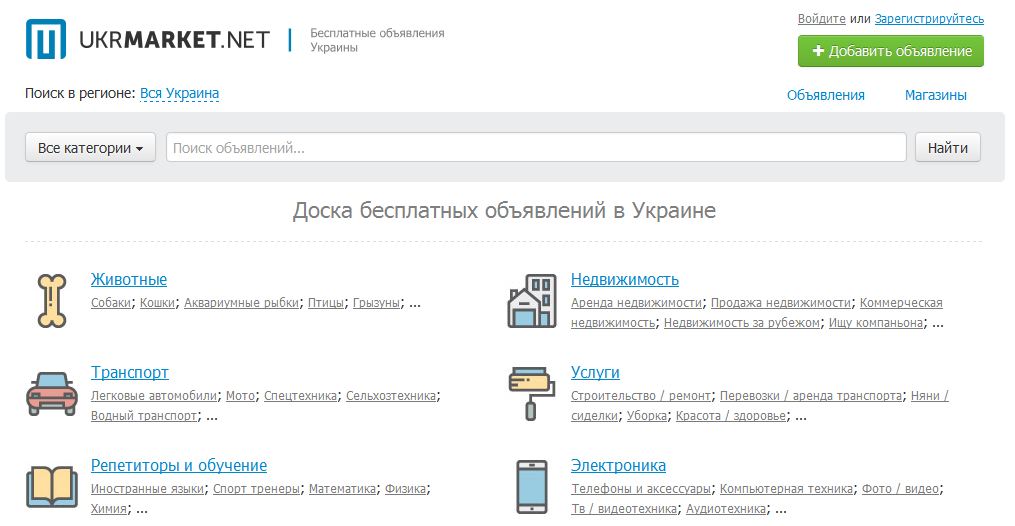The width and height of the screenshot is (1015, 526).
Task: Switch to the Магазины tab
Action: pos(935,96)
